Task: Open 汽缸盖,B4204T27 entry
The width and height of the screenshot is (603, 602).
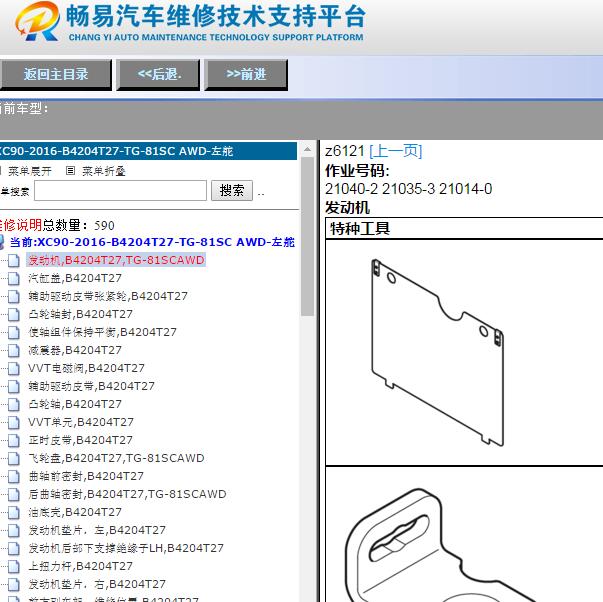Action: coord(75,278)
